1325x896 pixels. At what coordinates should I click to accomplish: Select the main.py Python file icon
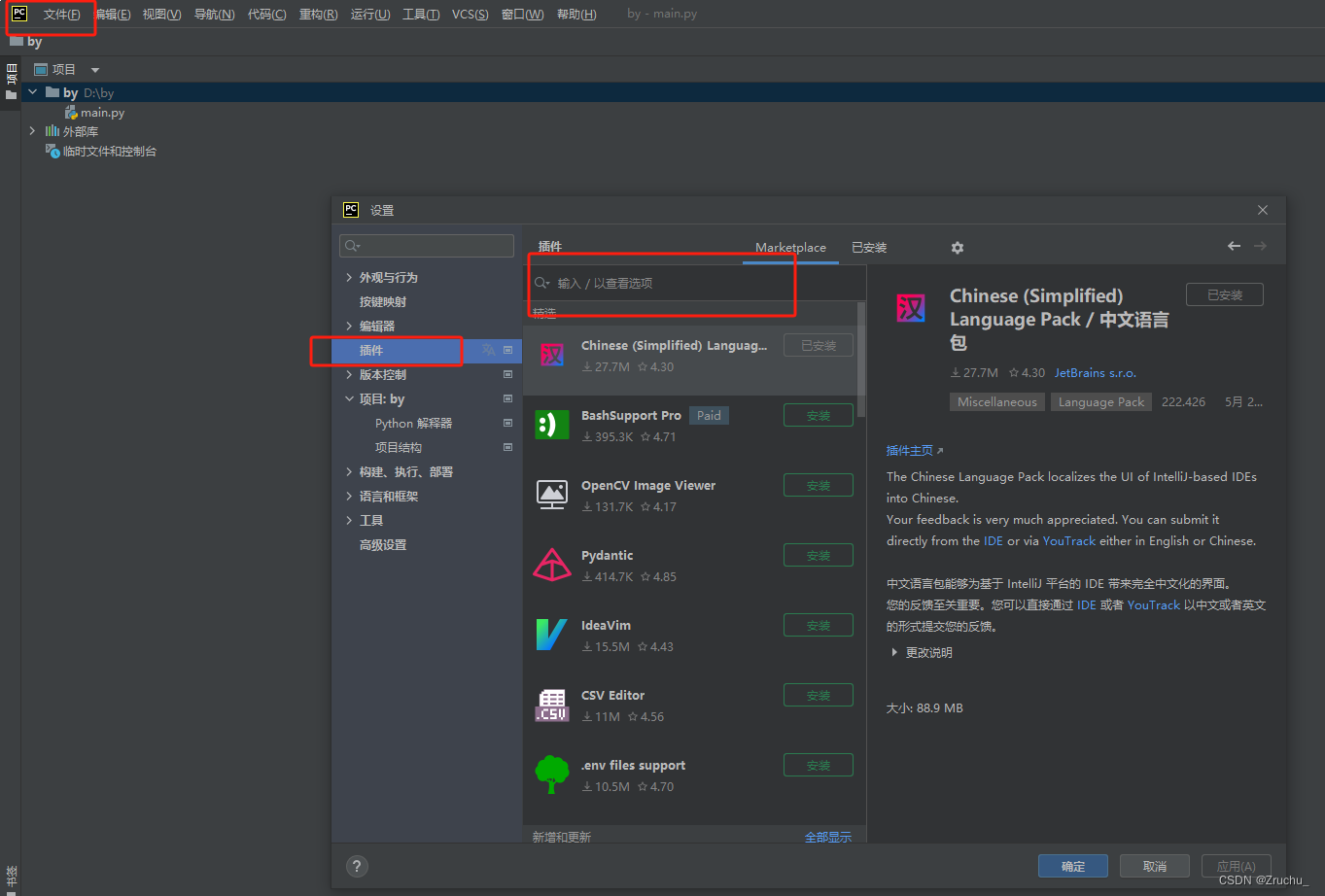point(71,112)
